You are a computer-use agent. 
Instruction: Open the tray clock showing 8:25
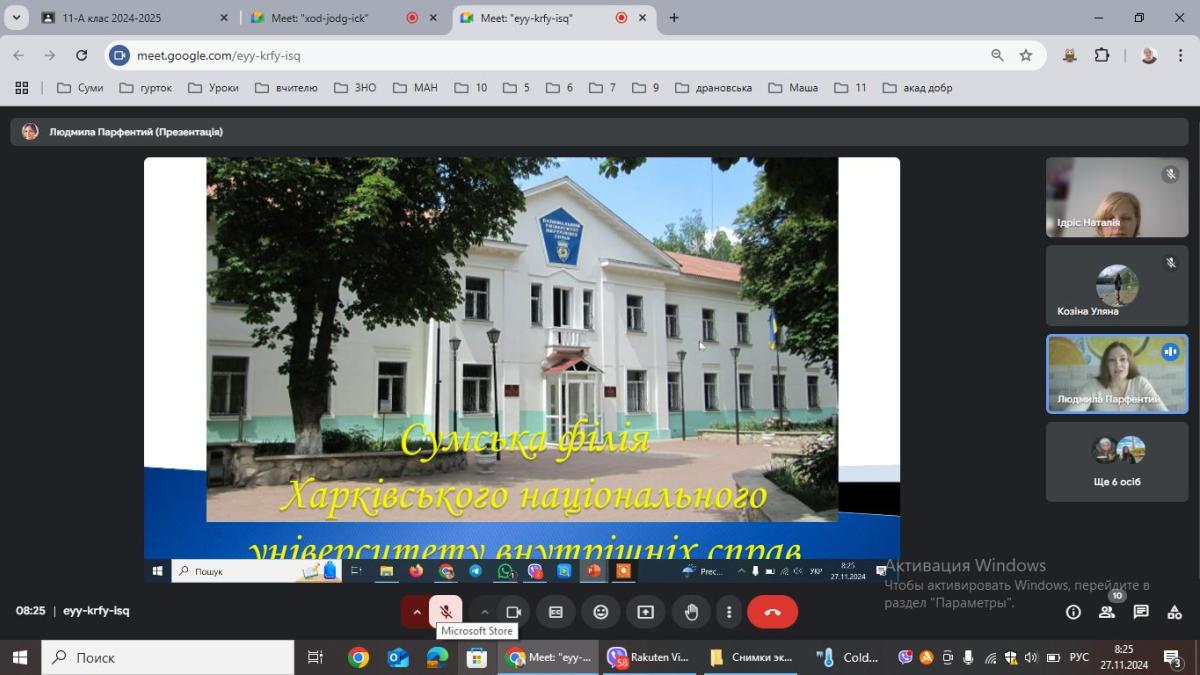1123,657
